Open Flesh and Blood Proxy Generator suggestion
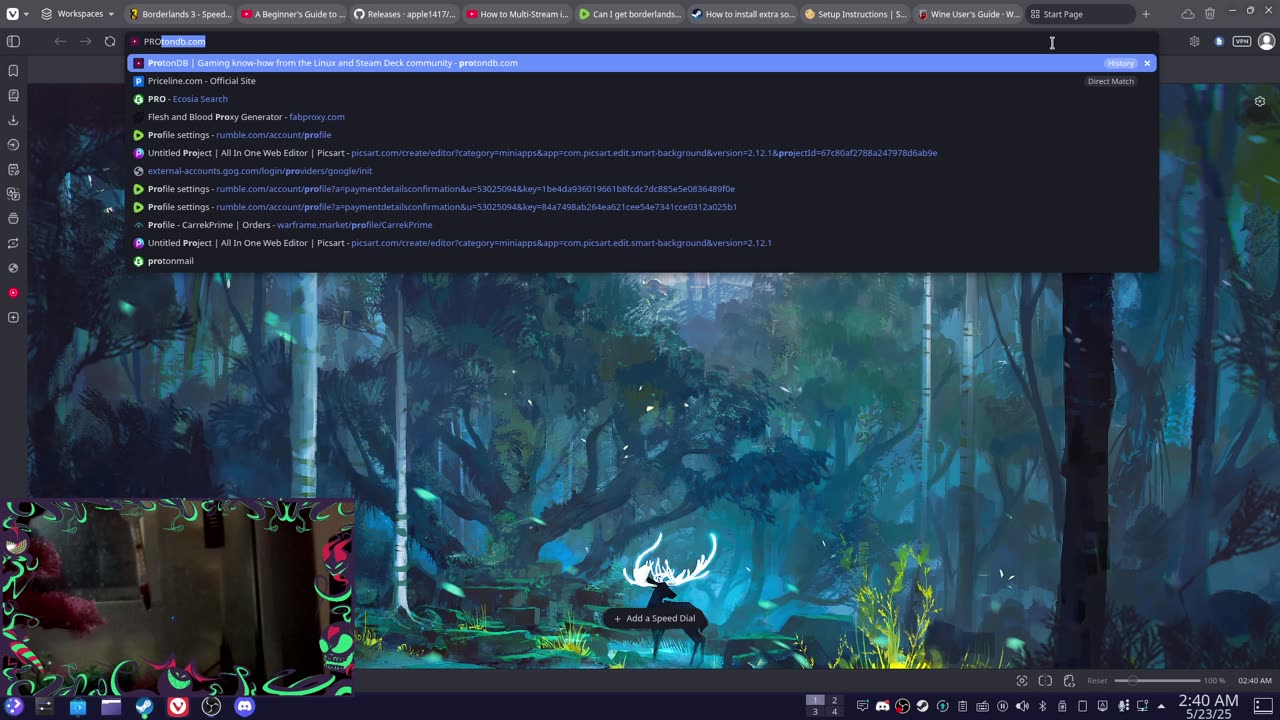The image size is (1280, 720). 641,117
